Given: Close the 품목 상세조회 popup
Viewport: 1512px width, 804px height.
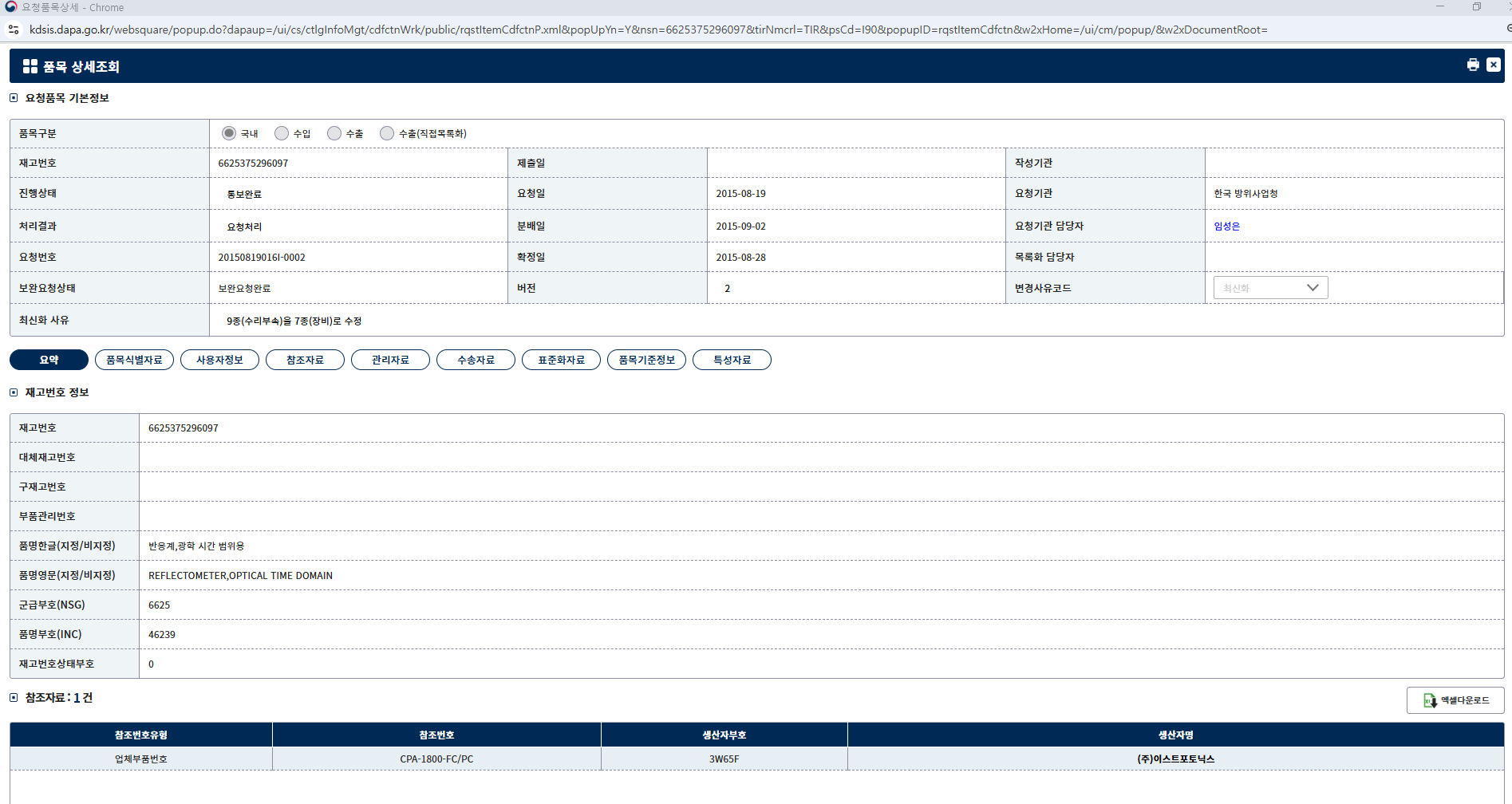Looking at the screenshot, I should (x=1494, y=65).
